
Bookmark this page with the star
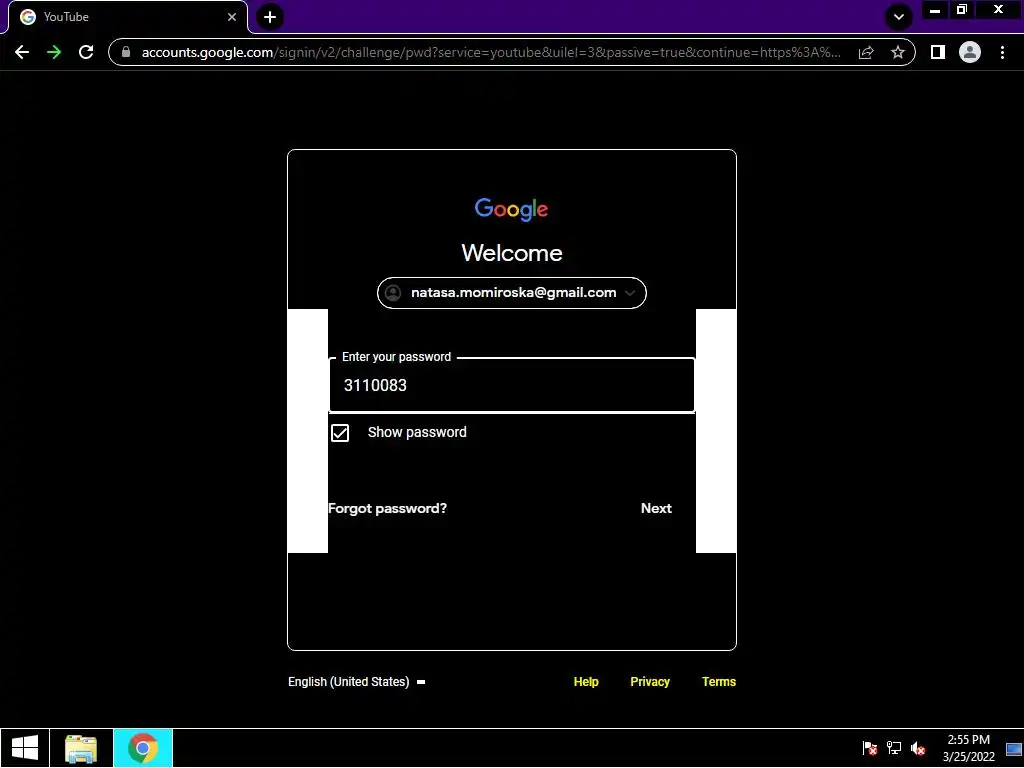click(x=898, y=52)
